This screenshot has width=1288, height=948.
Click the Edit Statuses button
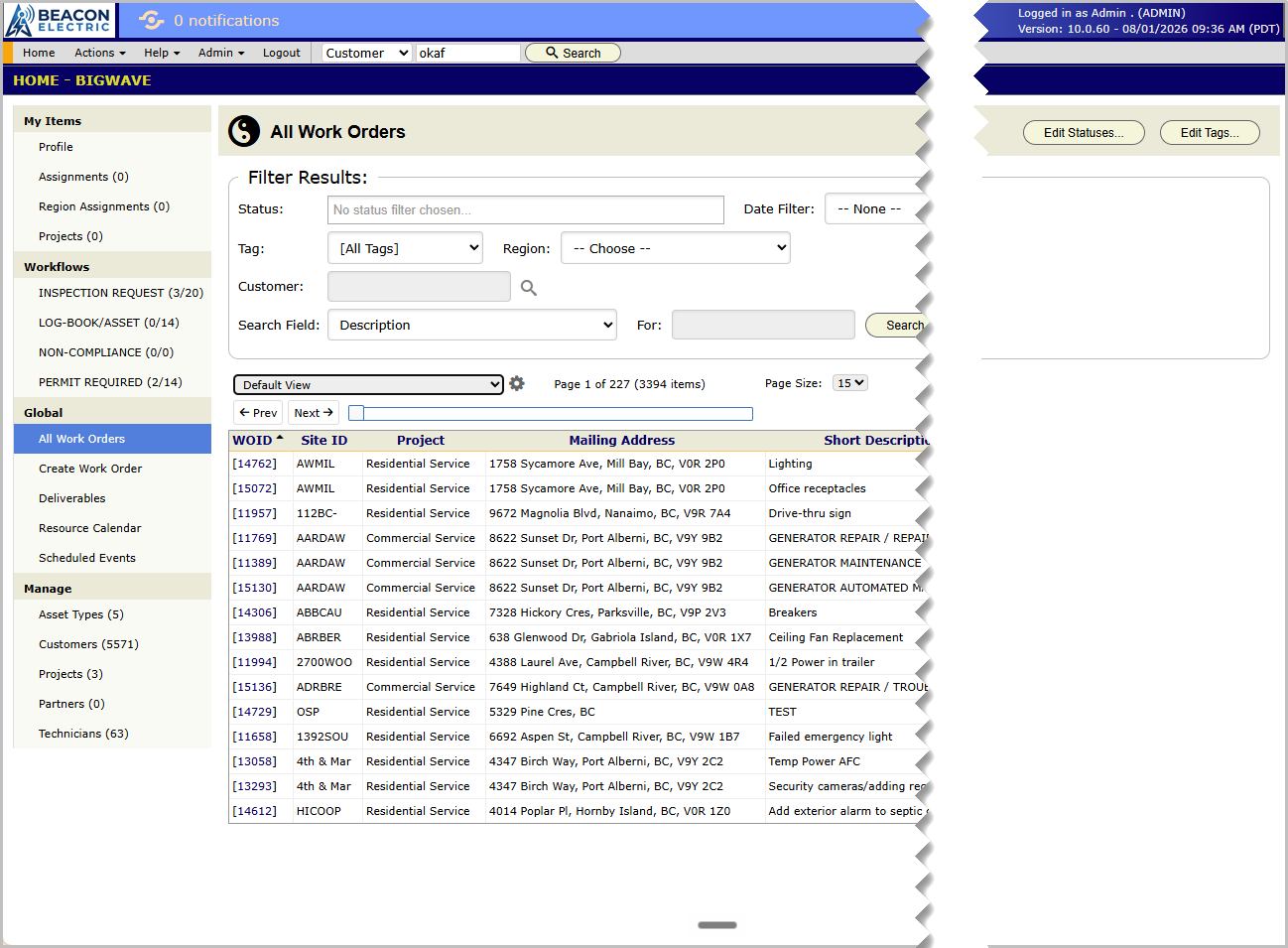[x=1084, y=133]
